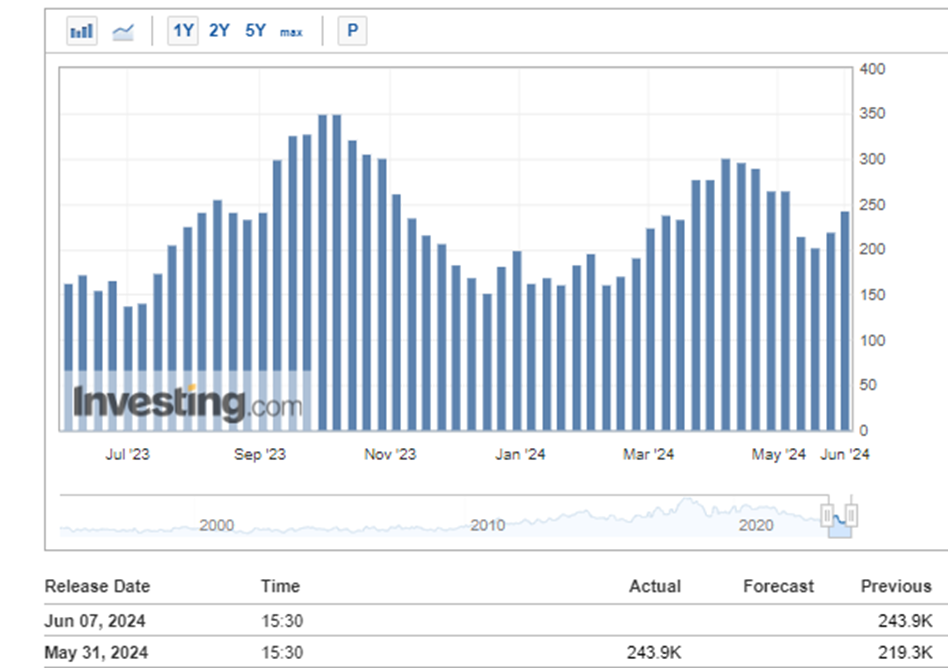Click the Actual column header
Image resolution: width=948 pixels, height=668 pixels.
coord(655,586)
